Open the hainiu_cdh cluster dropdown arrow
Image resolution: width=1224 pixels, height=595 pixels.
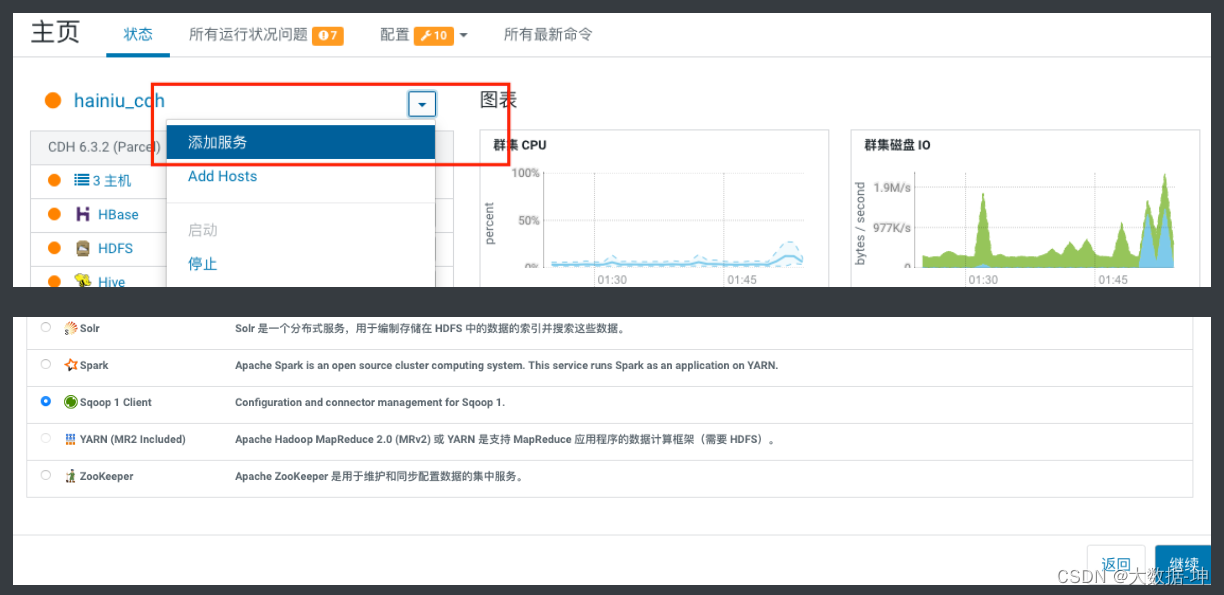click(422, 104)
